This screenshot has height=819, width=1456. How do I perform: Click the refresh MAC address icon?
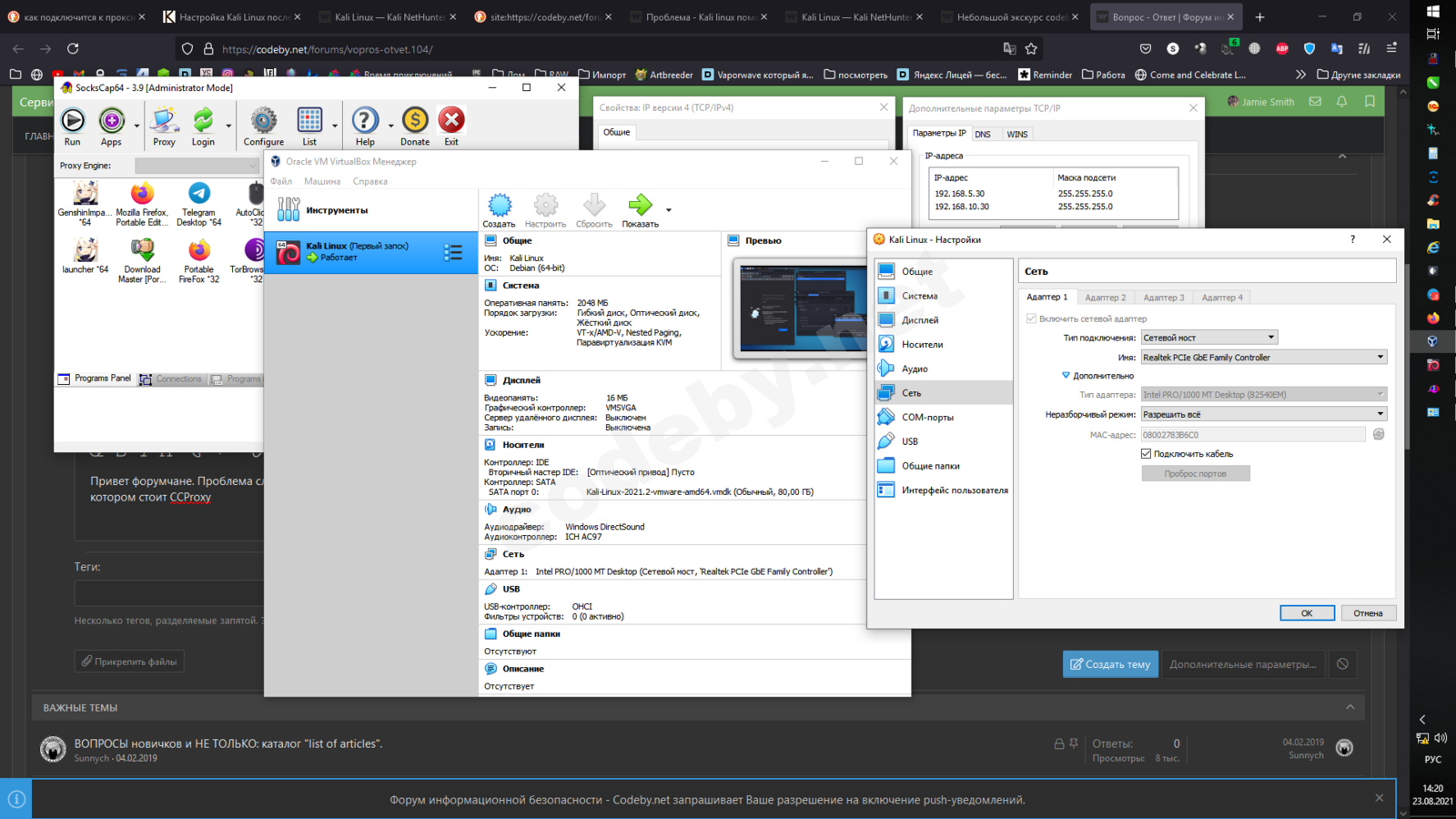click(x=1379, y=435)
